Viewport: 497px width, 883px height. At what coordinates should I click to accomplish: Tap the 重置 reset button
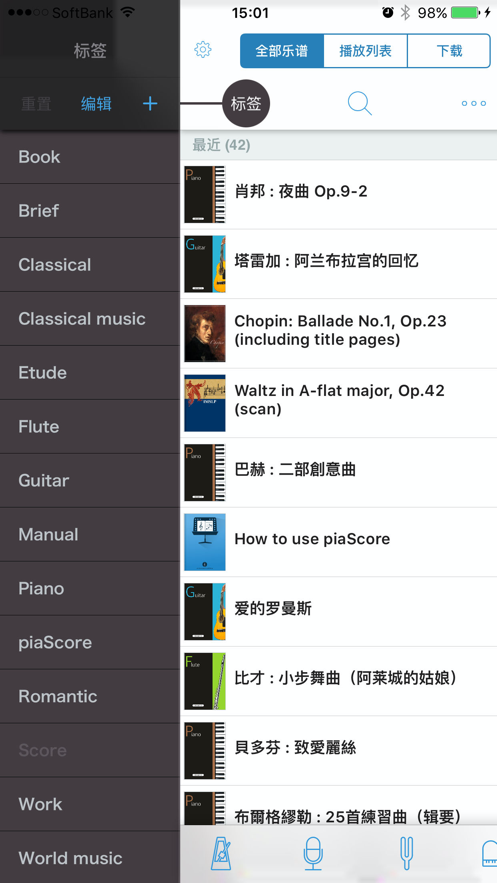tap(36, 104)
